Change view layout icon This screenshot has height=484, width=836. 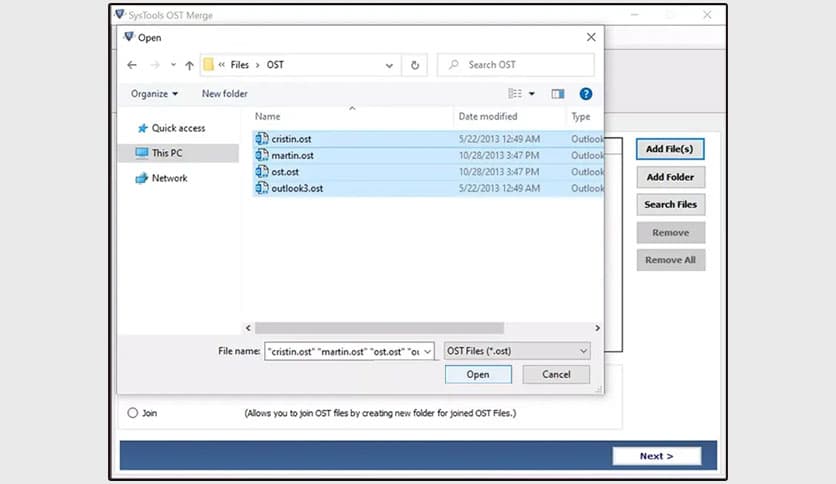click(x=515, y=94)
